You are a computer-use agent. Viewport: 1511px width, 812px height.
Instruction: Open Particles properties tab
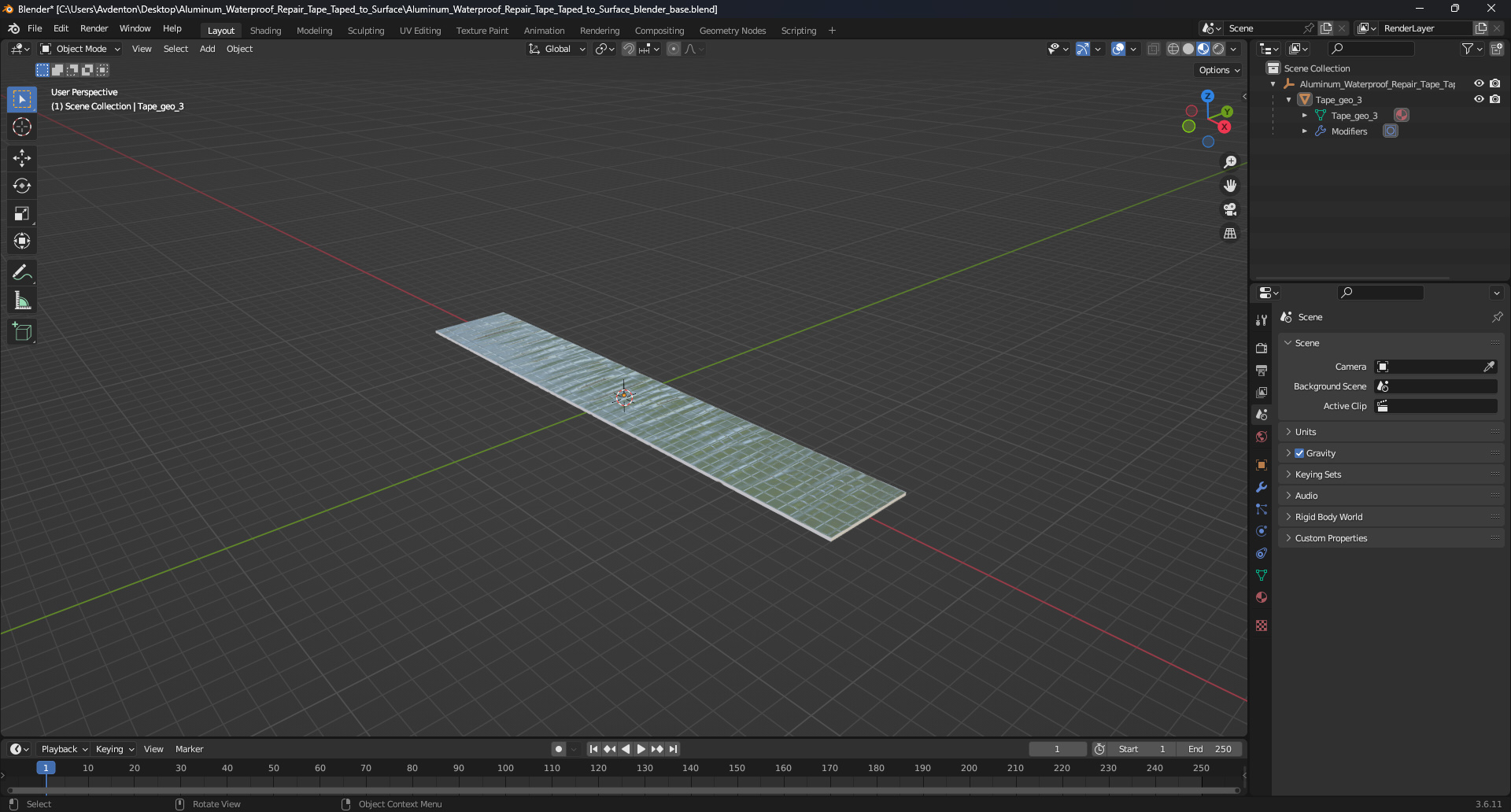1262,509
